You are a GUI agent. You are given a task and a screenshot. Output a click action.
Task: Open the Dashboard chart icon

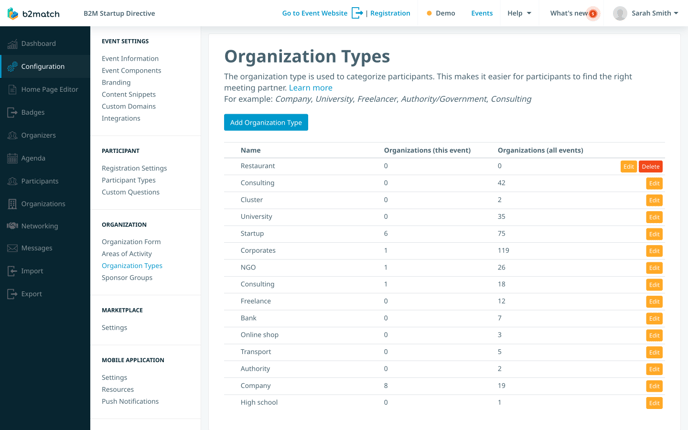[x=12, y=44]
